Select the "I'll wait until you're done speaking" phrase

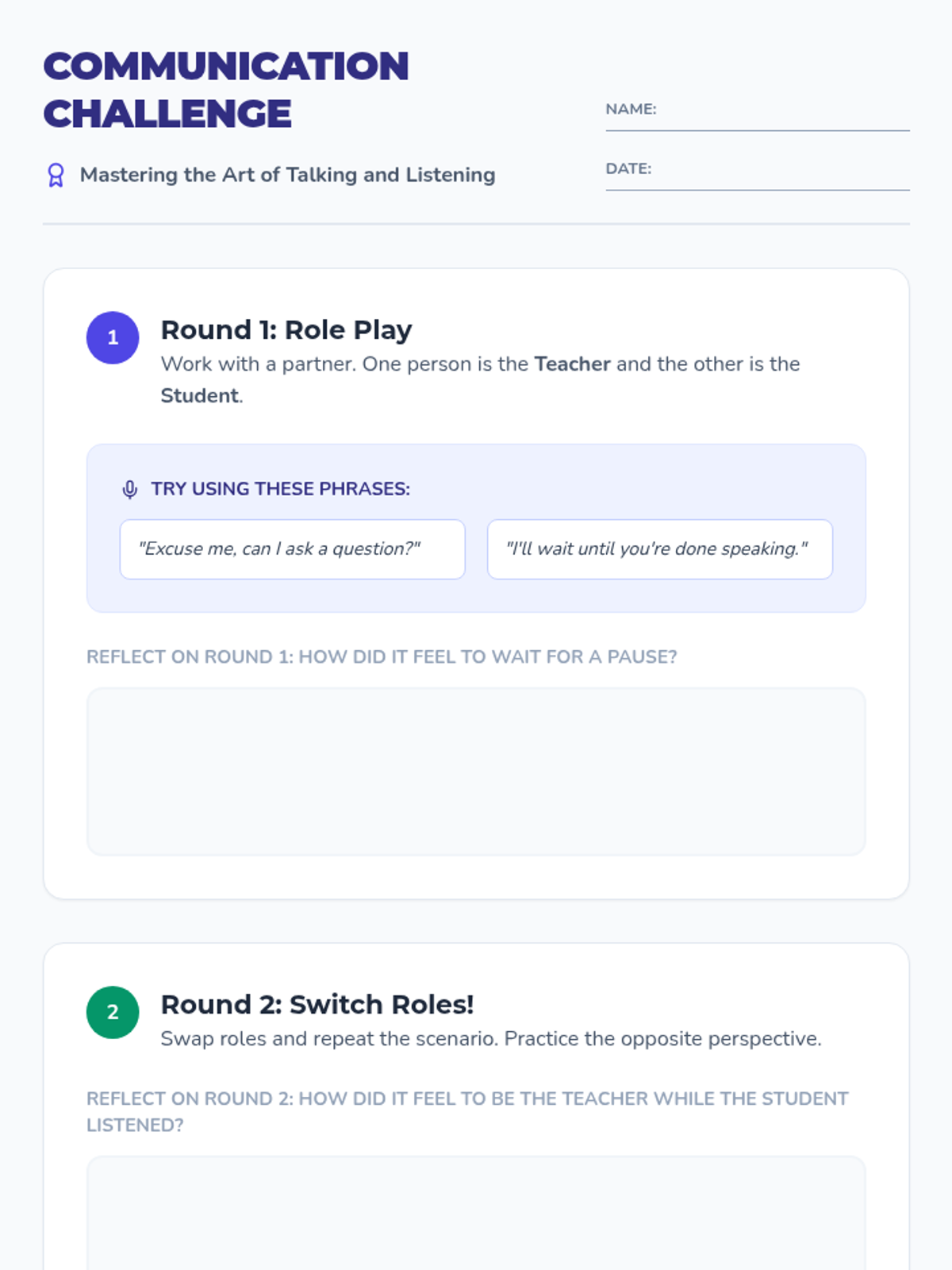click(659, 549)
